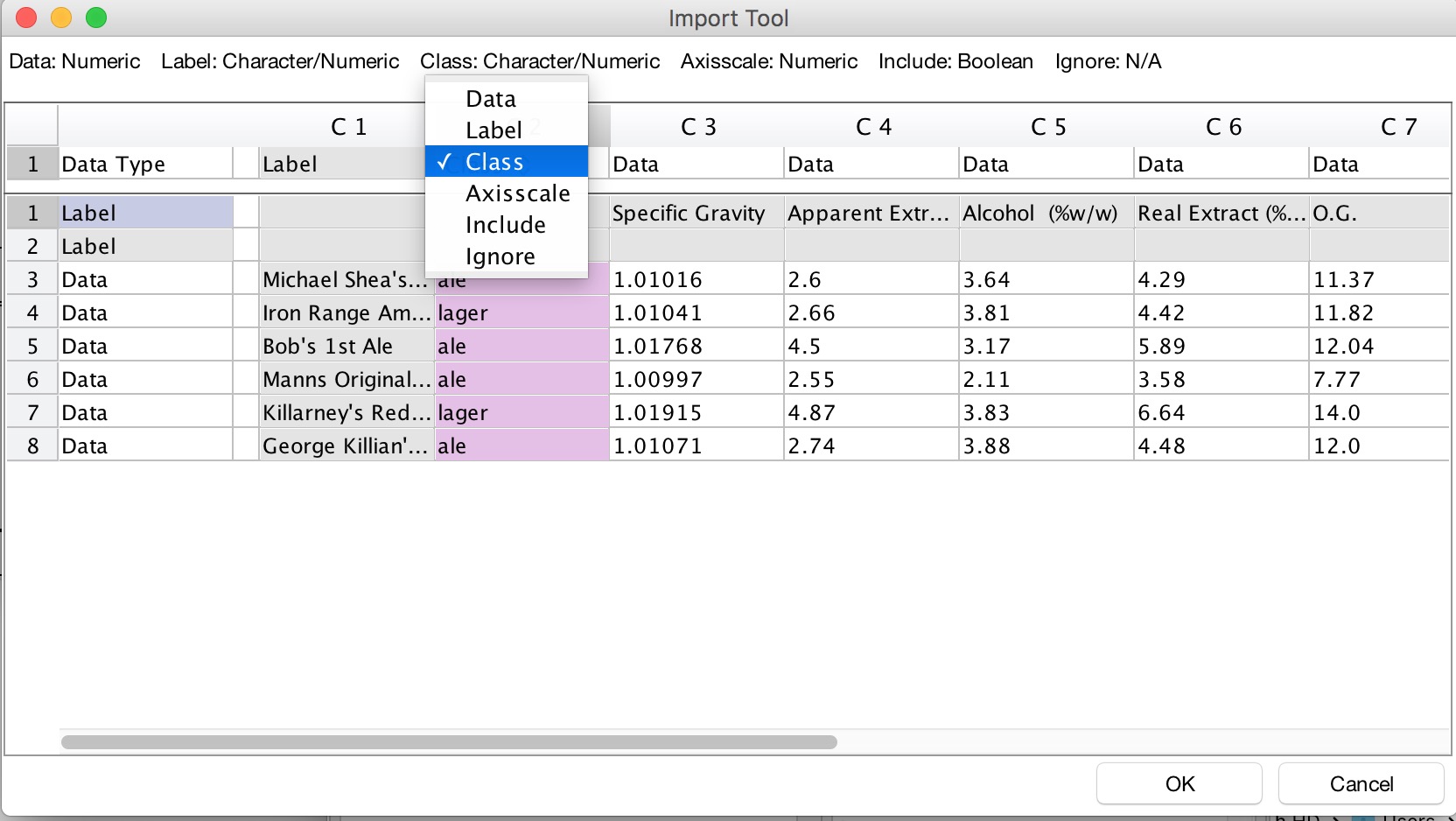
Task: Click the macOS green zoom window button
Action: [x=96, y=18]
